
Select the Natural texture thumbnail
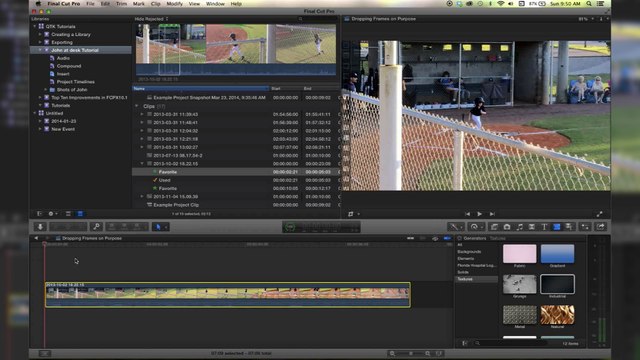click(x=557, y=315)
